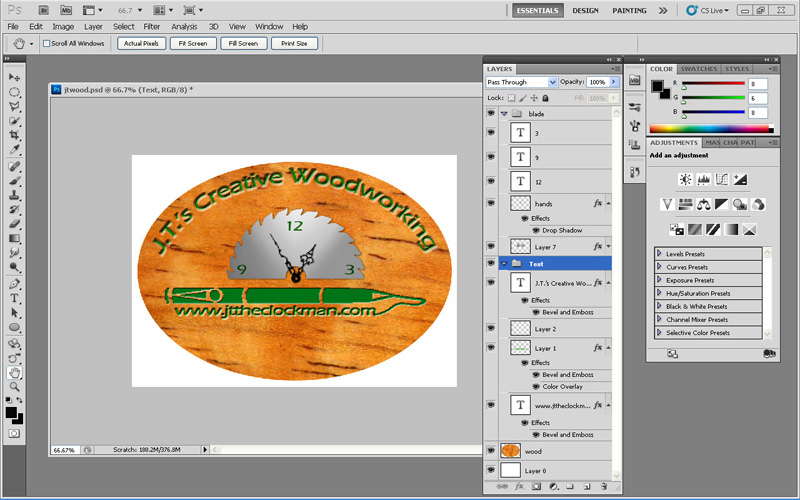This screenshot has width=800, height=500.
Task: Pick the Crop tool
Action: coord(14,134)
